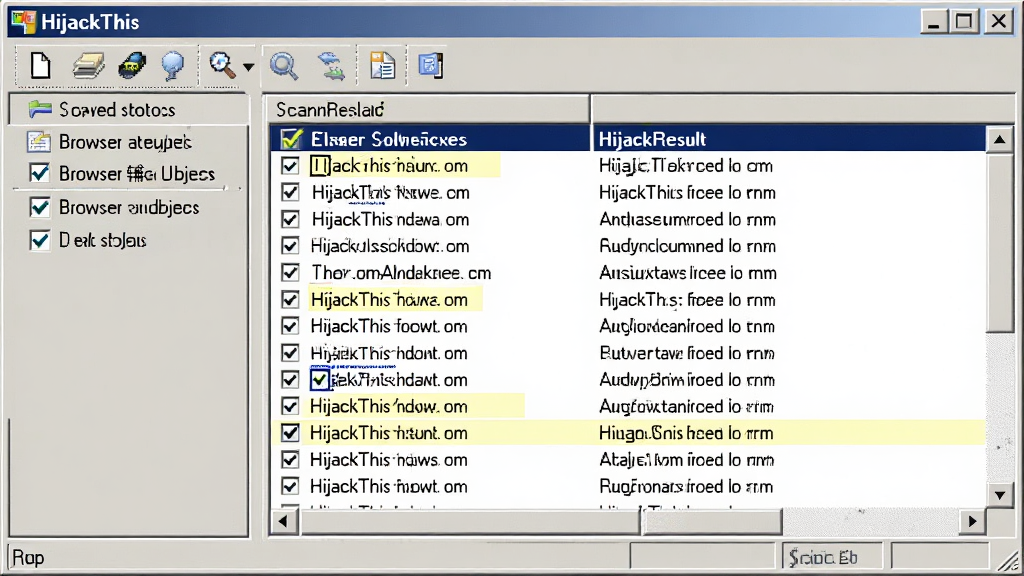The width and height of the screenshot is (1024, 576).
Task: Click the HijackThis app icon in the title bar
Action: point(24,22)
